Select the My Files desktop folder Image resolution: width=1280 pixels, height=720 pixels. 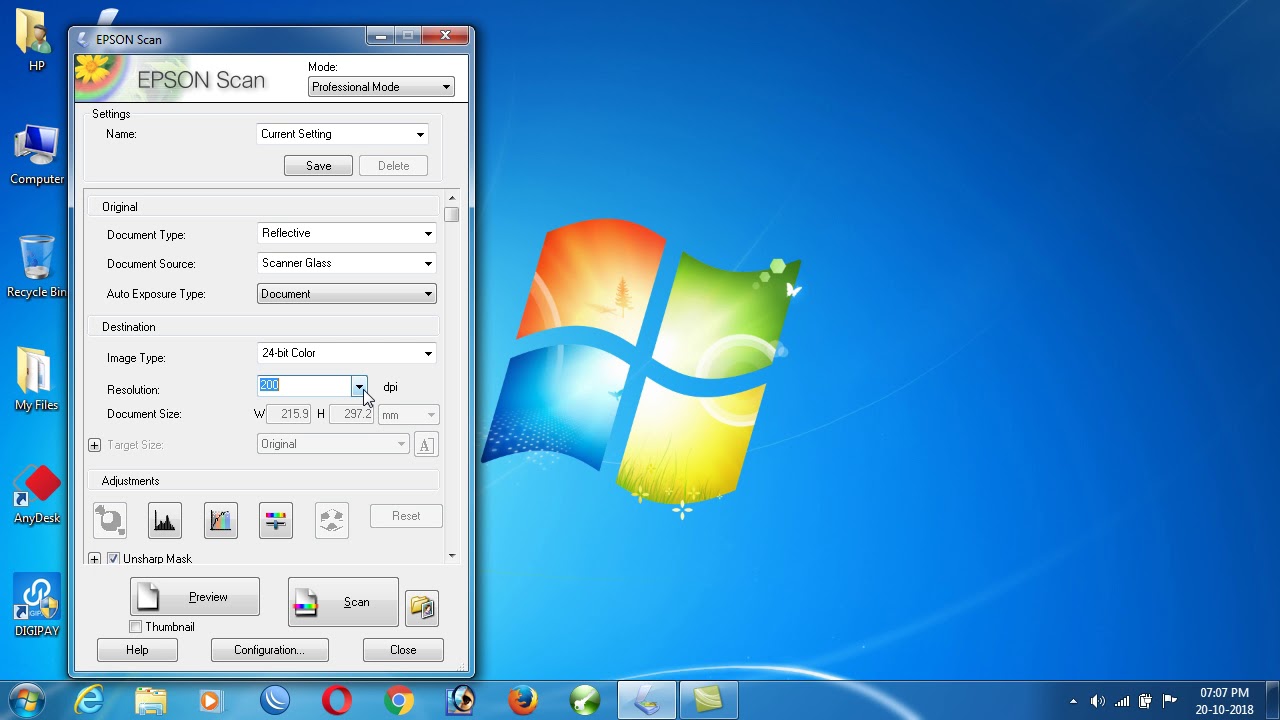(x=36, y=380)
